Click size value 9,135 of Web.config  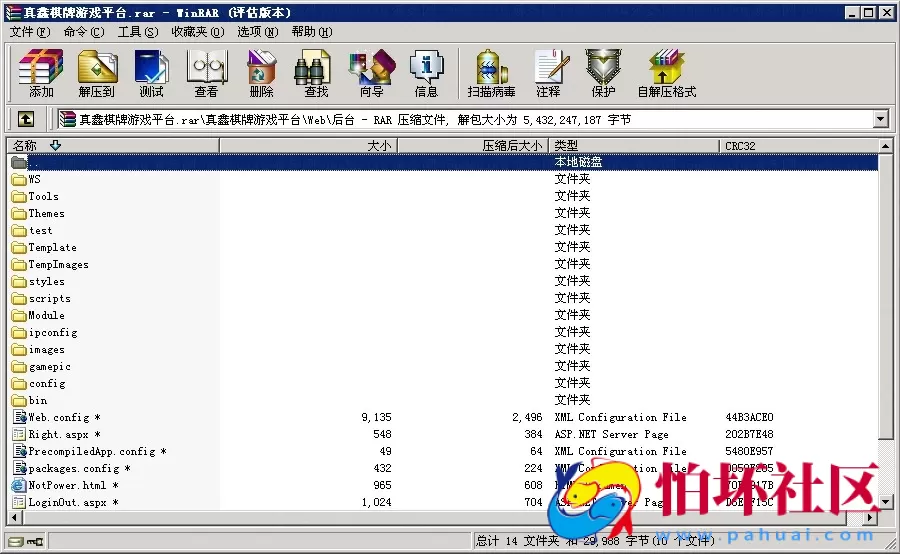click(x=377, y=417)
